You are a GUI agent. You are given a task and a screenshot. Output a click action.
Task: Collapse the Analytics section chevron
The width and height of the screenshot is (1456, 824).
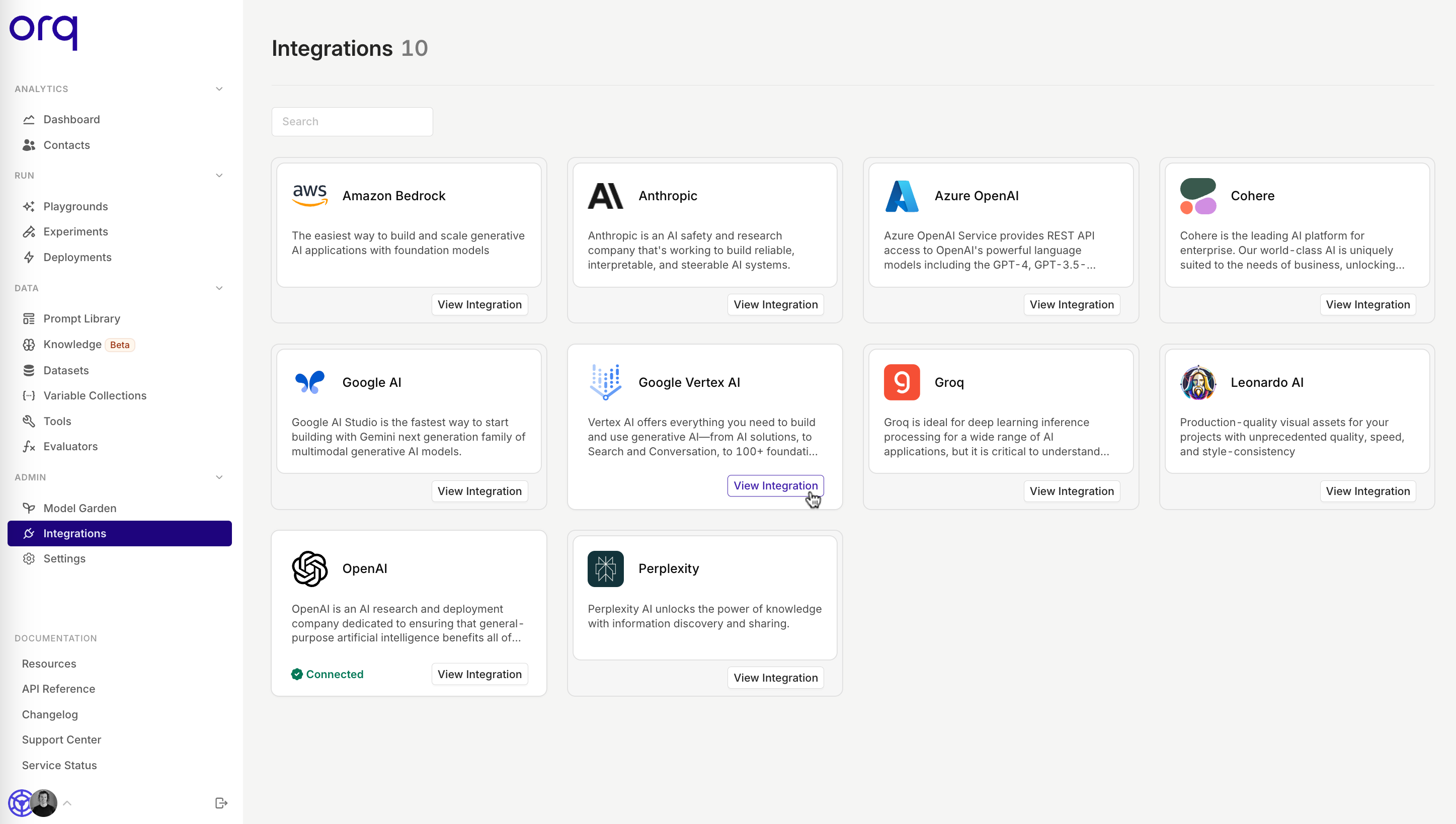point(219,89)
